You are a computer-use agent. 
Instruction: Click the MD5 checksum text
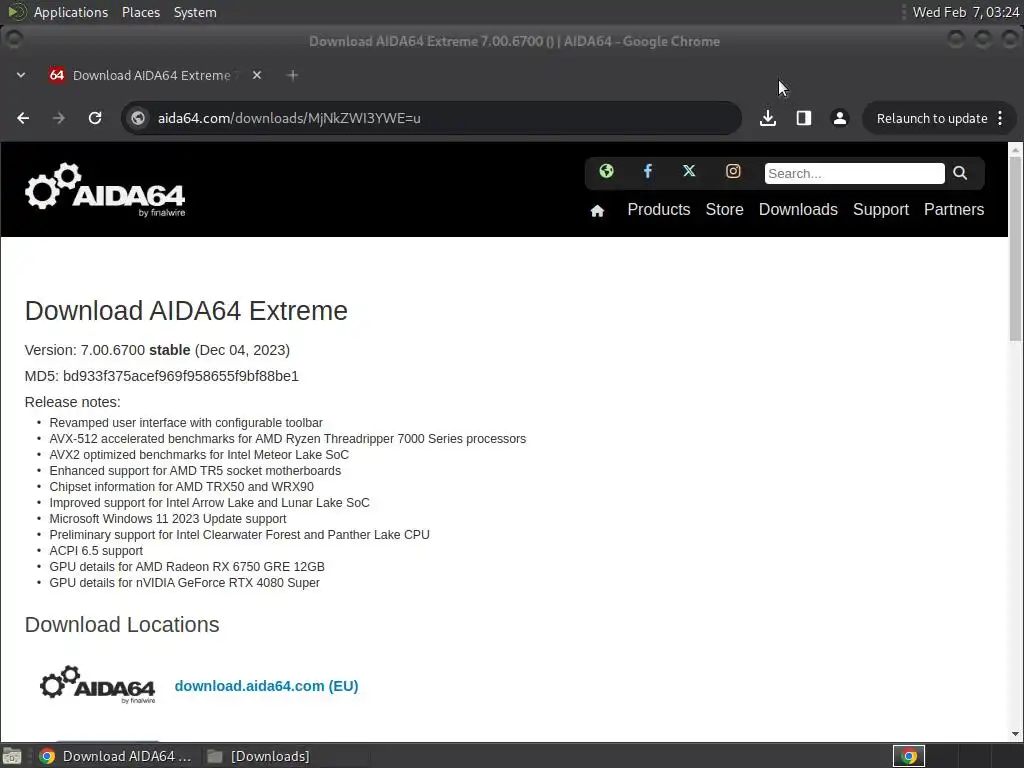pyautogui.click(x=161, y=376)
